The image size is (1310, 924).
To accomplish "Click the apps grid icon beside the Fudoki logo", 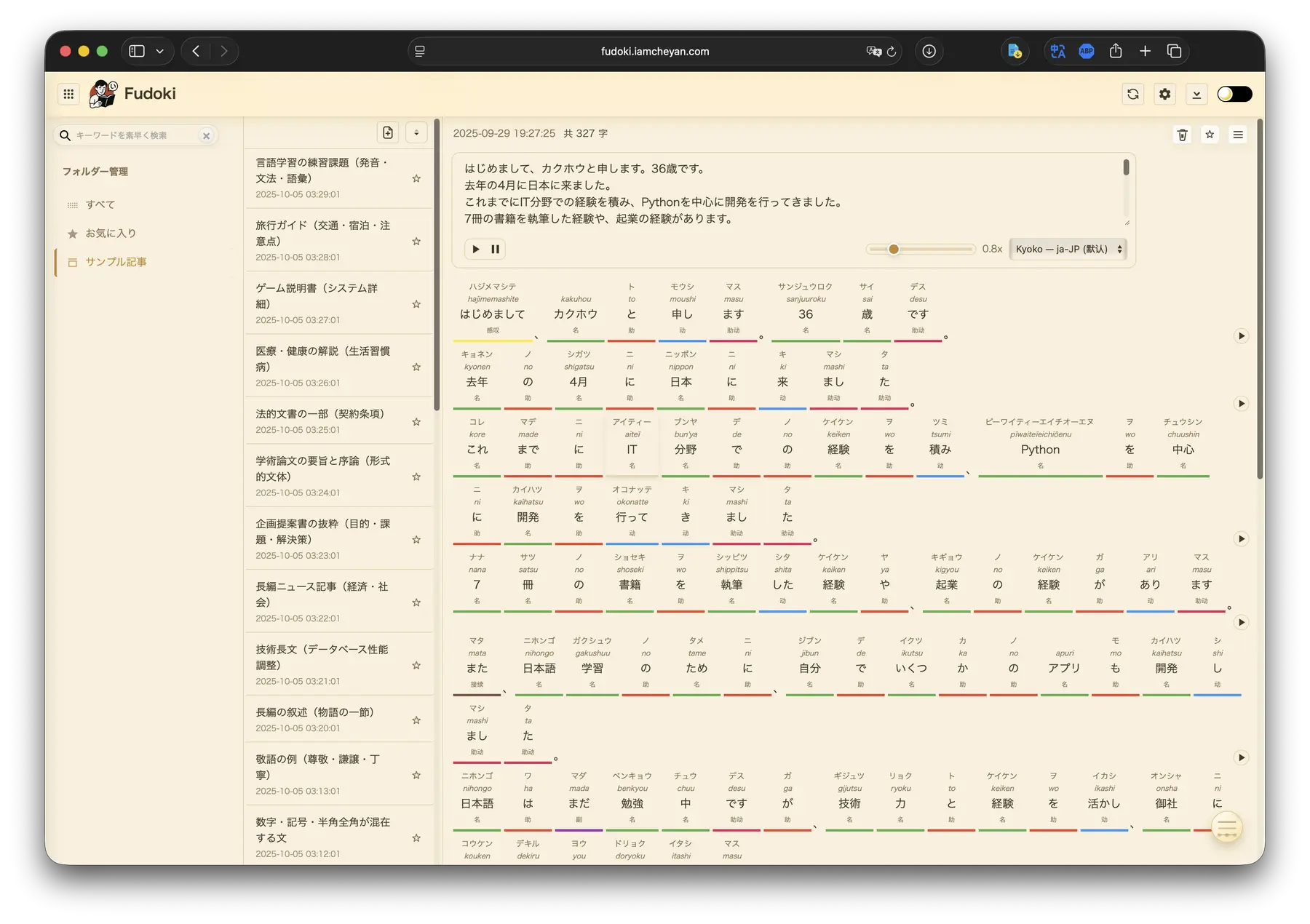I will click(68, 94).
